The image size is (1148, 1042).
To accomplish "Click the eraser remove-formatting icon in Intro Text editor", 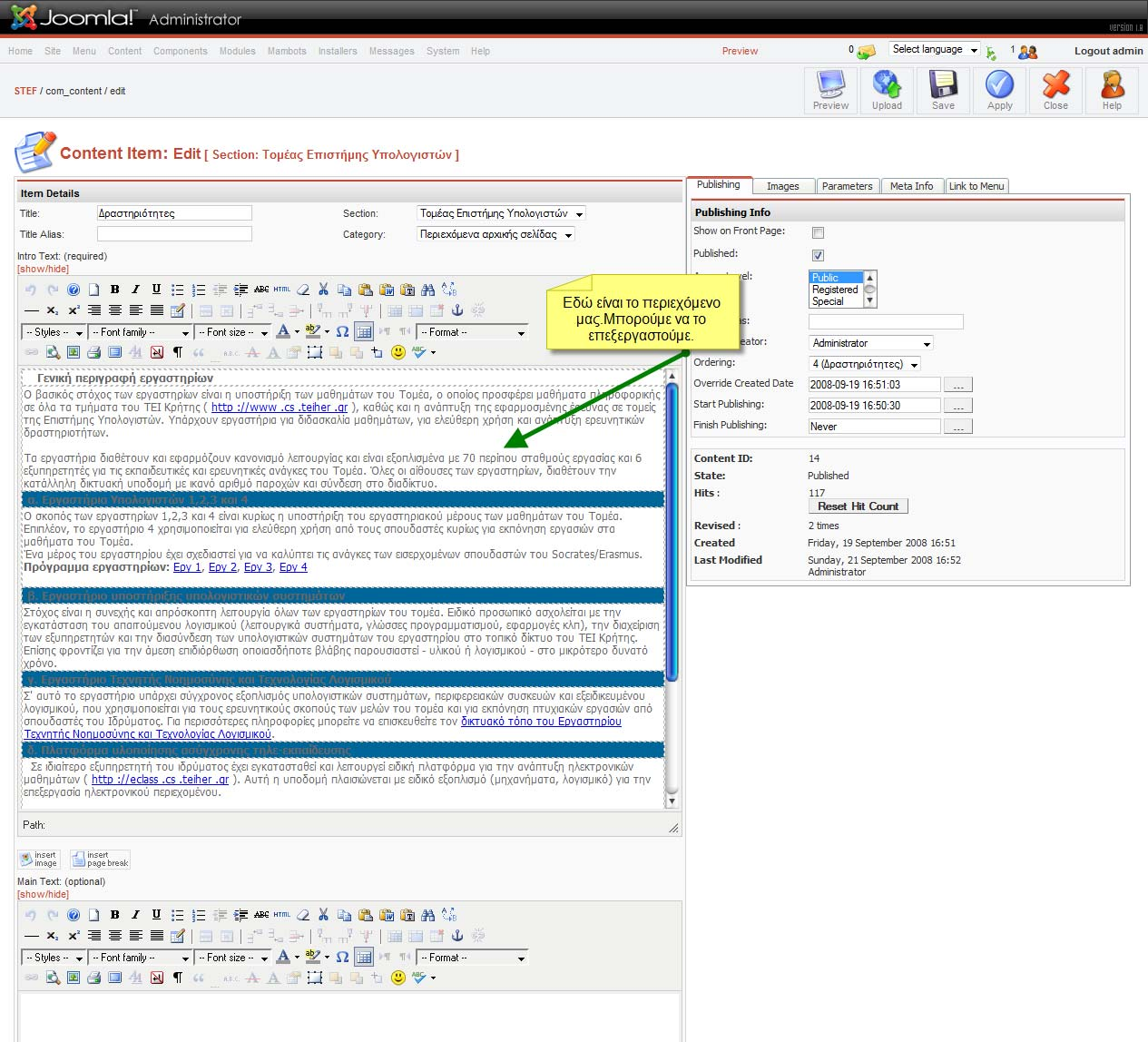I will click(x=303, y=290).
